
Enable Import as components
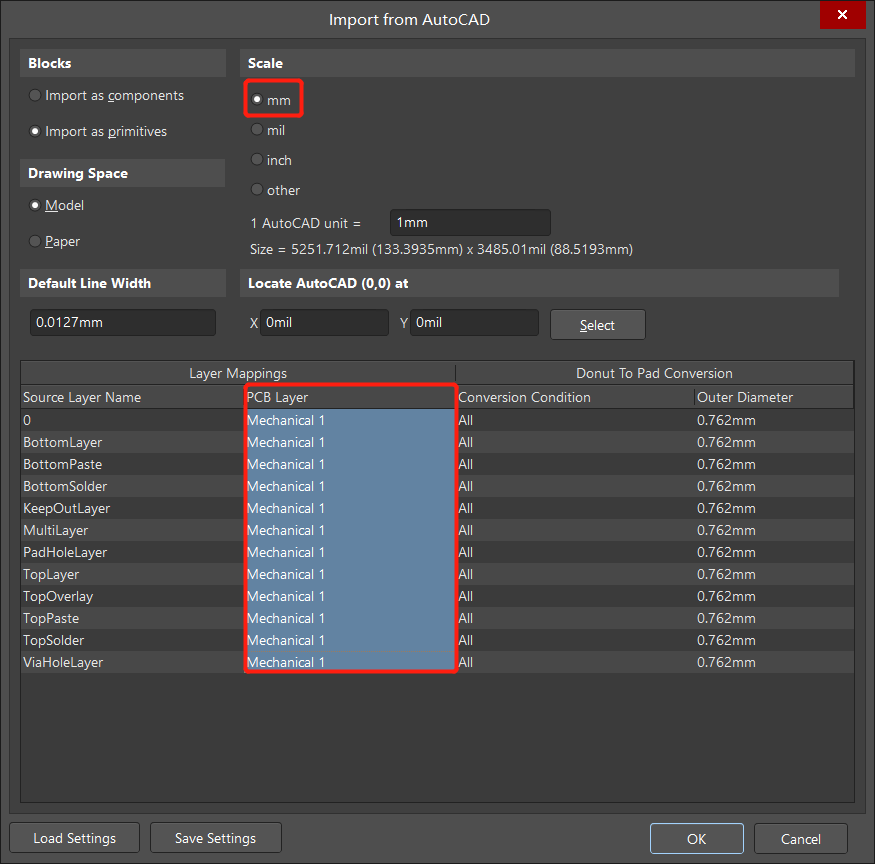tap(35, 95)
